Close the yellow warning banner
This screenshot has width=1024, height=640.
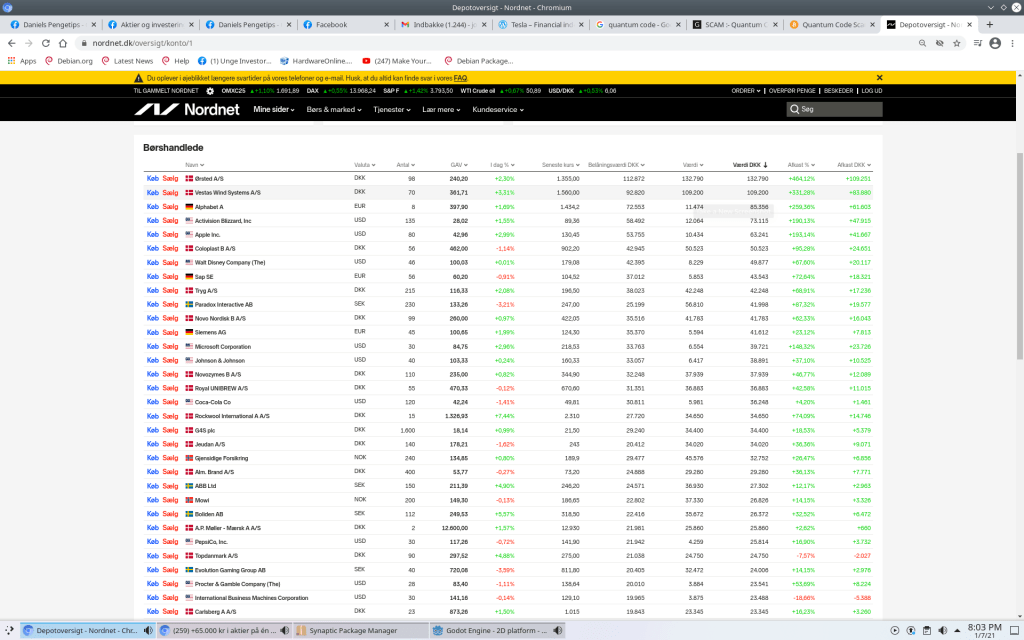coord(879,77)
